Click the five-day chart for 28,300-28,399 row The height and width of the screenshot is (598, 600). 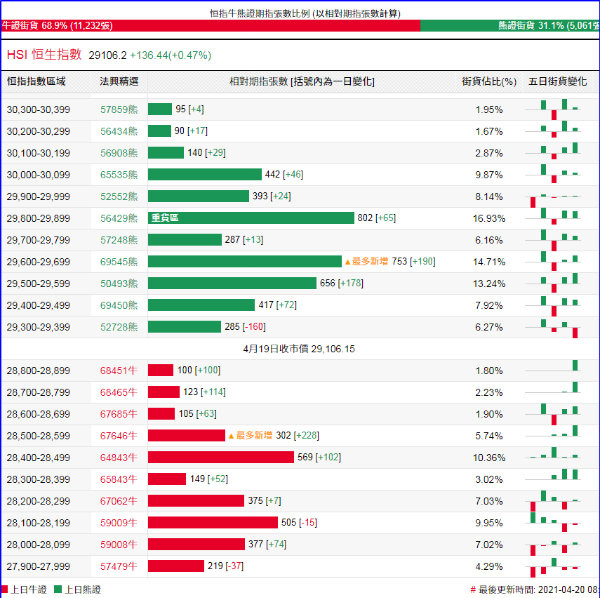(x=553, y=474)
